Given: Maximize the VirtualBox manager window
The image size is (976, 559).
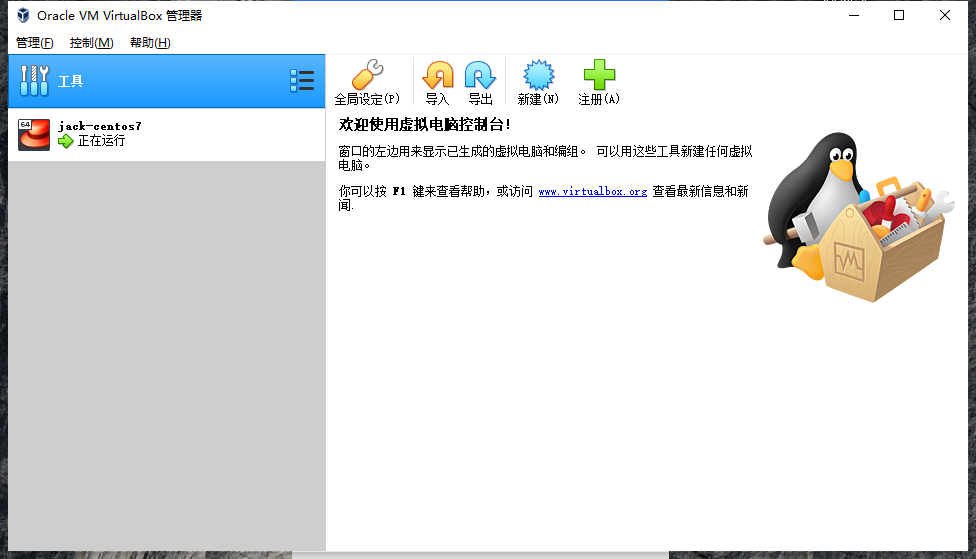Looking at the screenshot, I should tap(899, 15).
